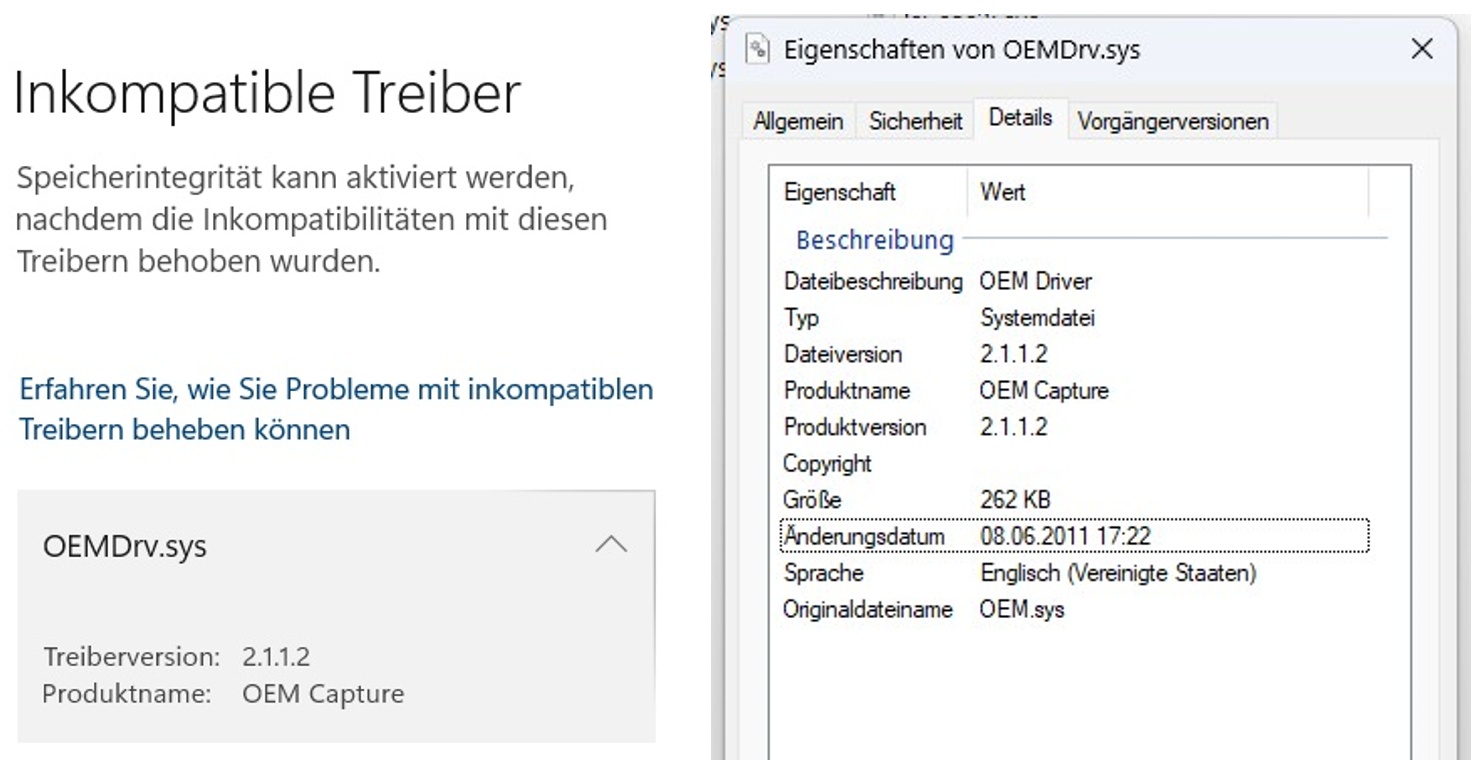This screenshot has width=1483, height=760.
Task: Select the Details tab
Action: pos(1020,118)
